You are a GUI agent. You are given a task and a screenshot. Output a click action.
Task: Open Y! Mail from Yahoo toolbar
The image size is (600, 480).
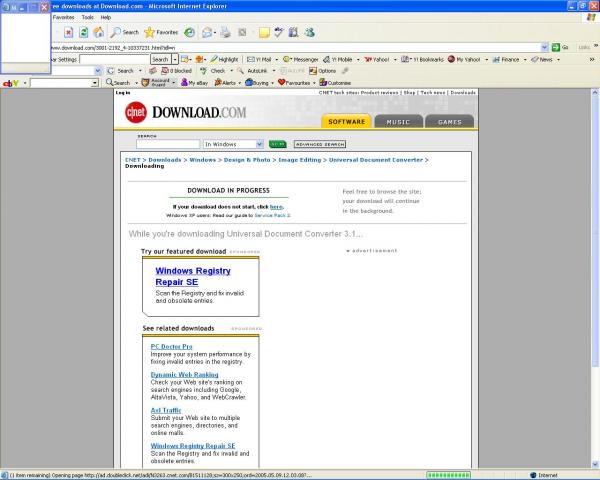click(260, 59)
